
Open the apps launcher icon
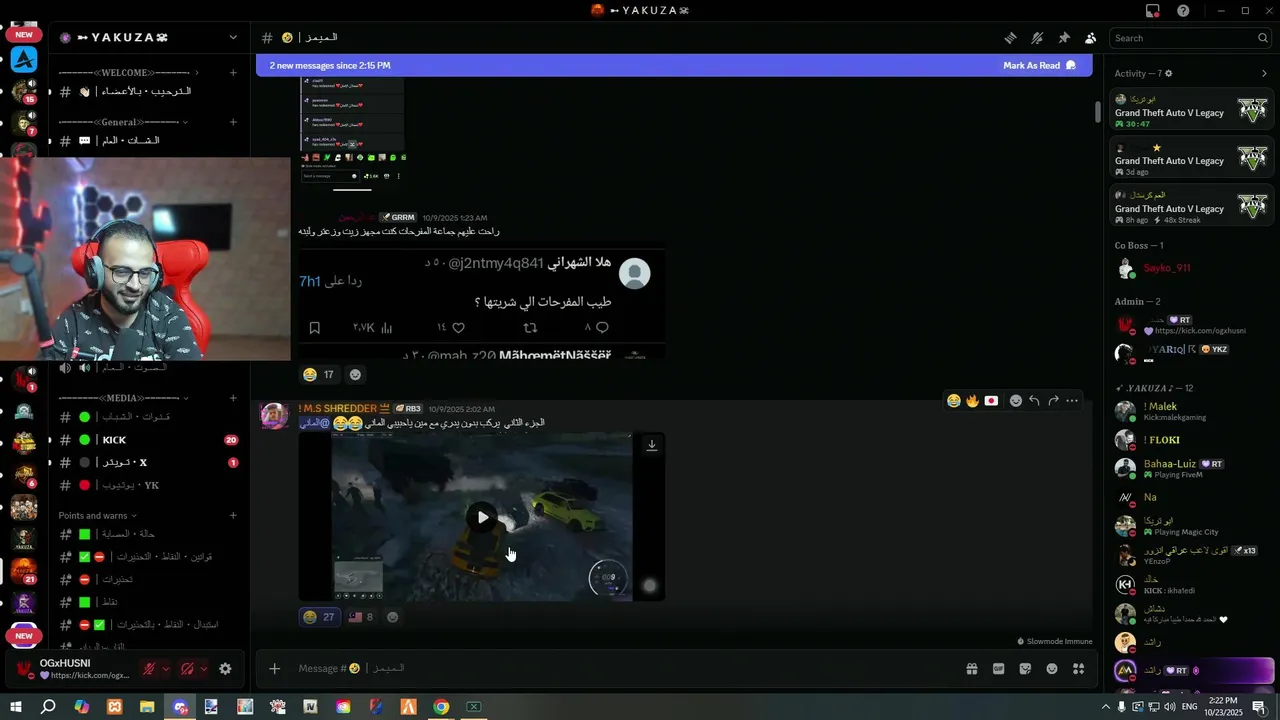pos(1078,669)
